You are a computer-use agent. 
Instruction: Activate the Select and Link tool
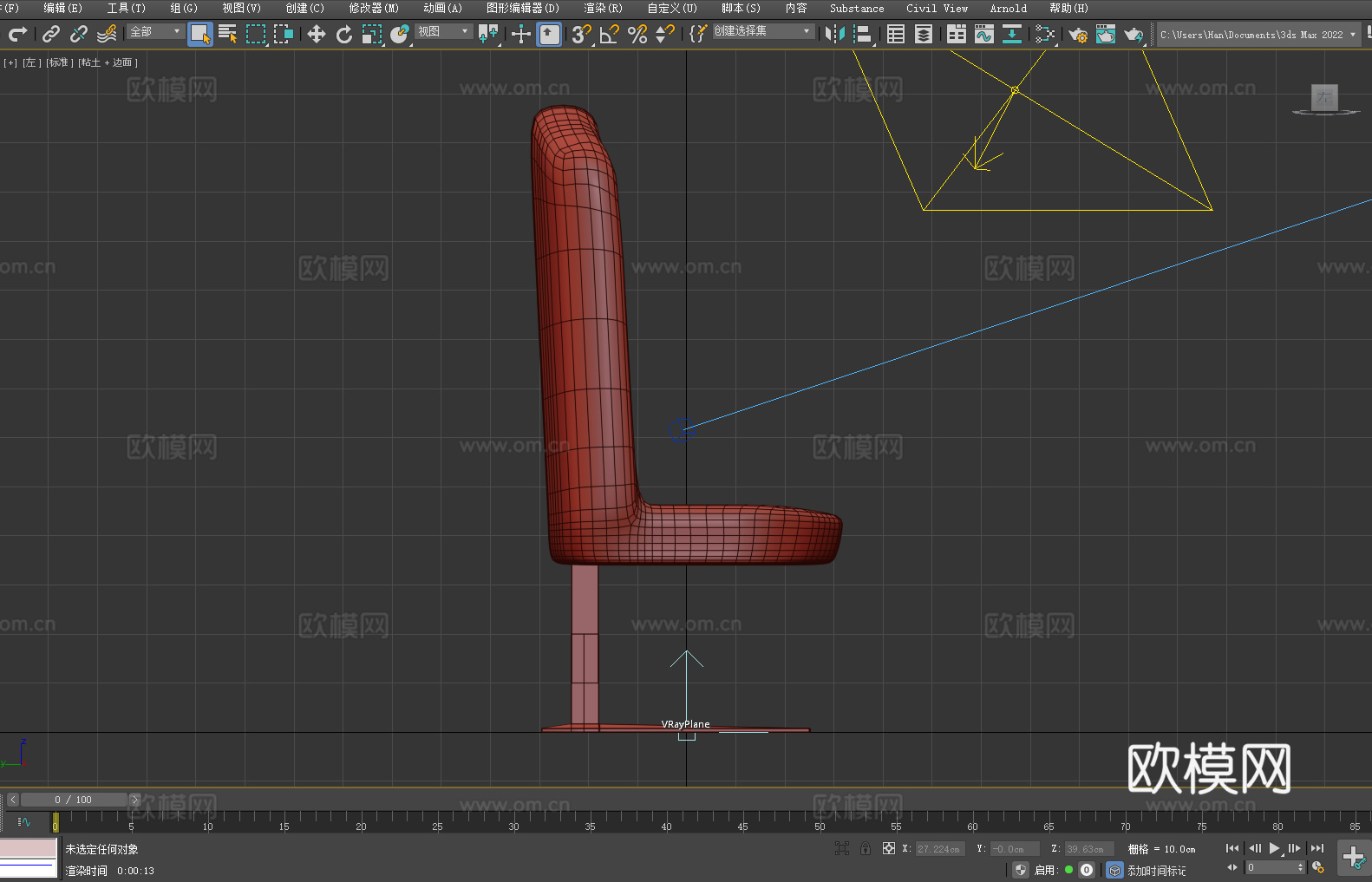[51, 34]
